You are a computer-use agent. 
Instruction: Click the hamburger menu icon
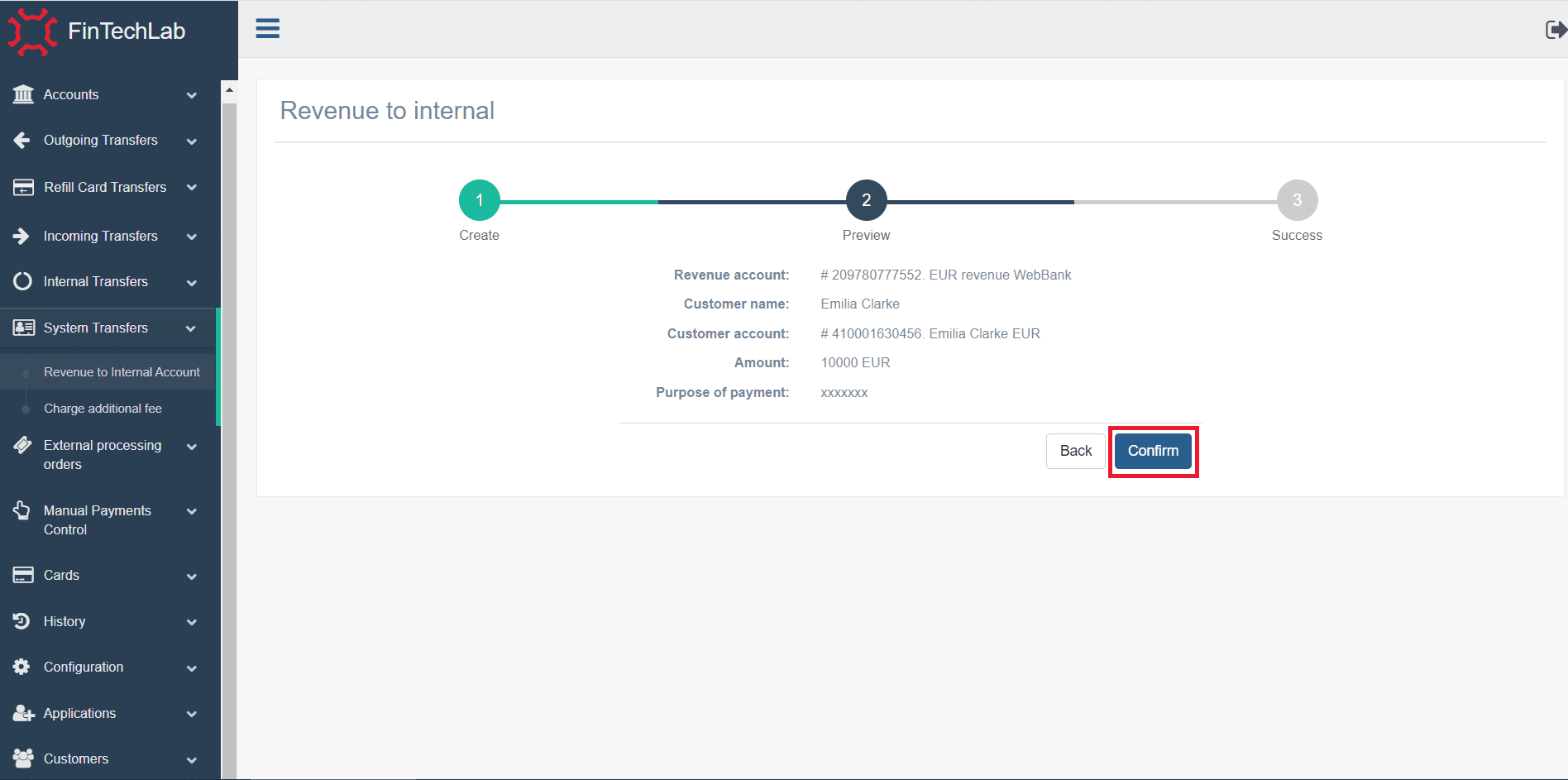(267, 29)
